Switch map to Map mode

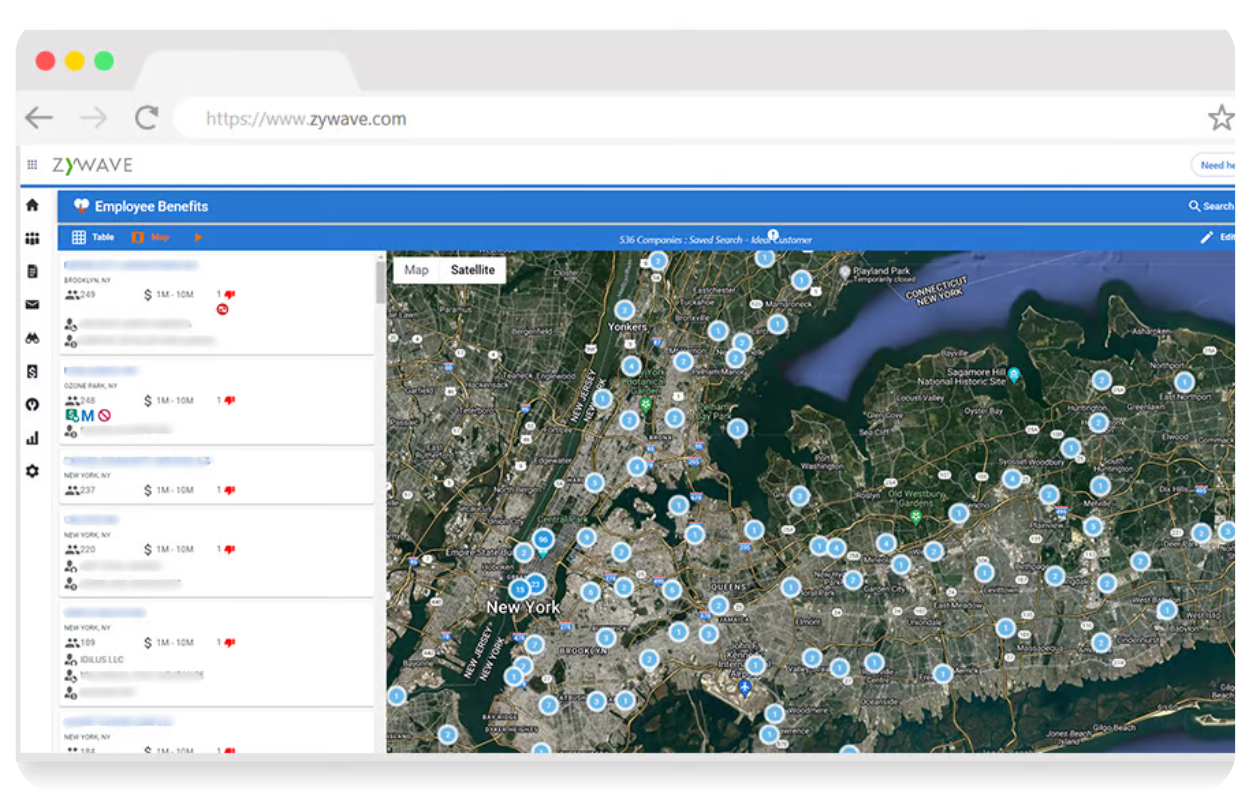[x=416, y=270]
